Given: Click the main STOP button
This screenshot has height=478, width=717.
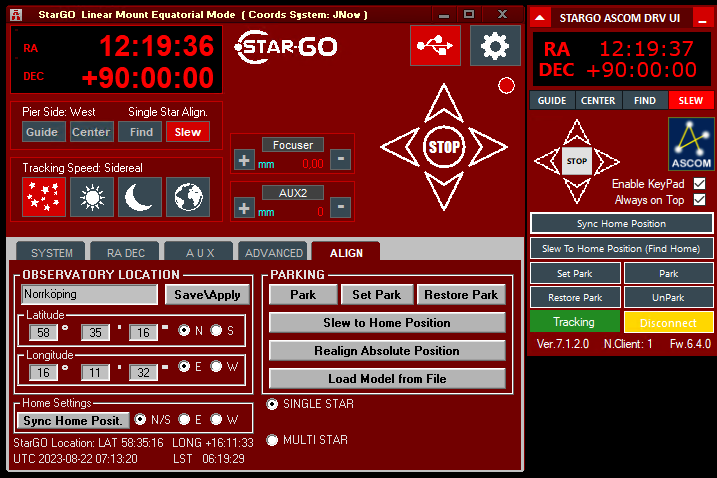Looking at the screenshot, I should [444, 147].
